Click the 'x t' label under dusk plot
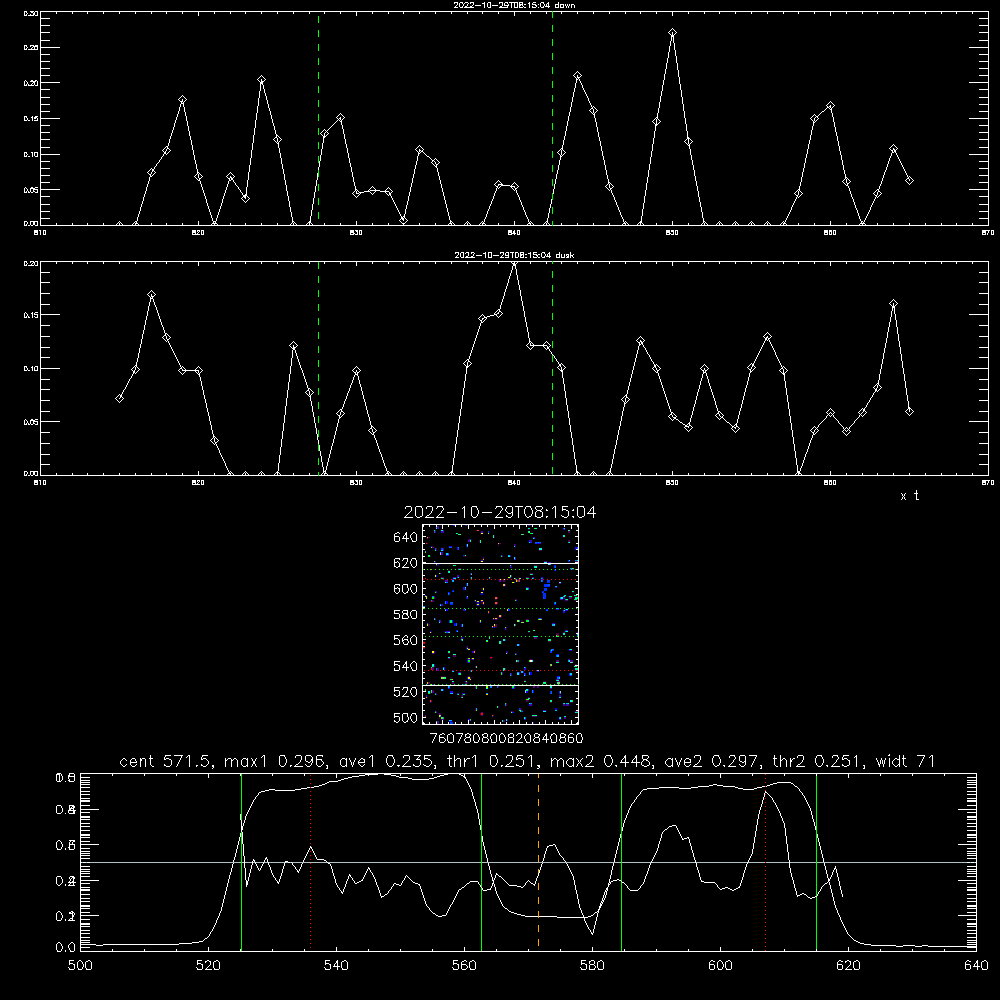Viewport: 1000px width, 1000px height. (909, 496)
